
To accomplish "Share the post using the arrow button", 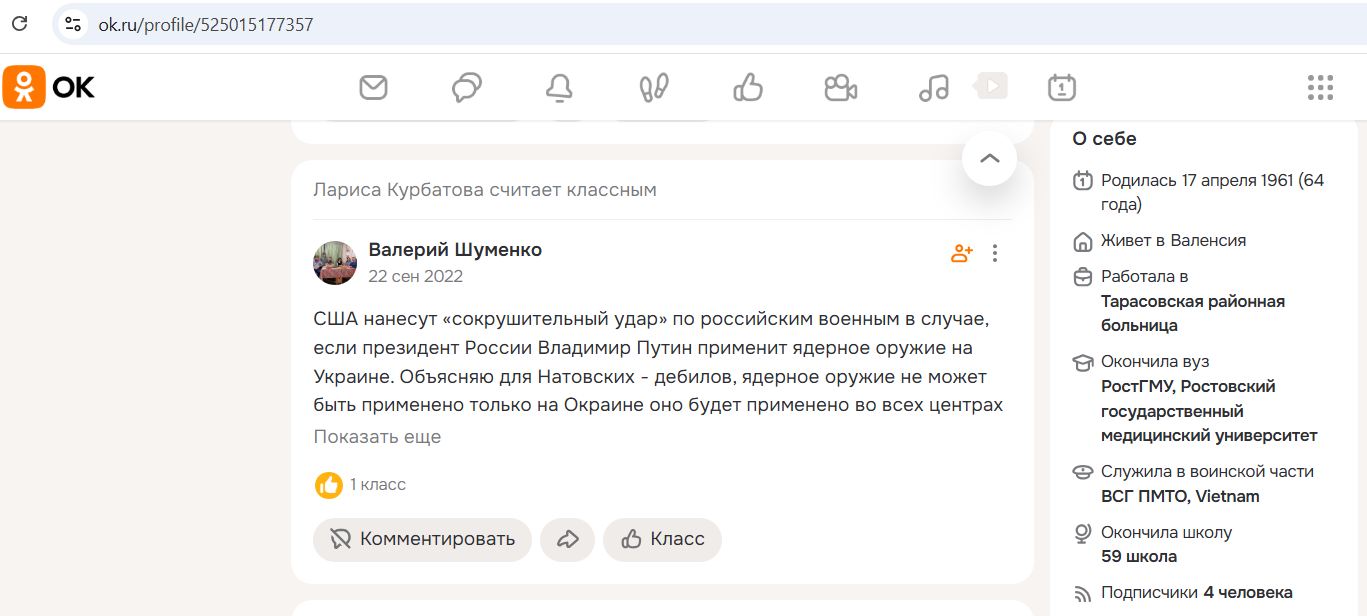I will [567, 540].
